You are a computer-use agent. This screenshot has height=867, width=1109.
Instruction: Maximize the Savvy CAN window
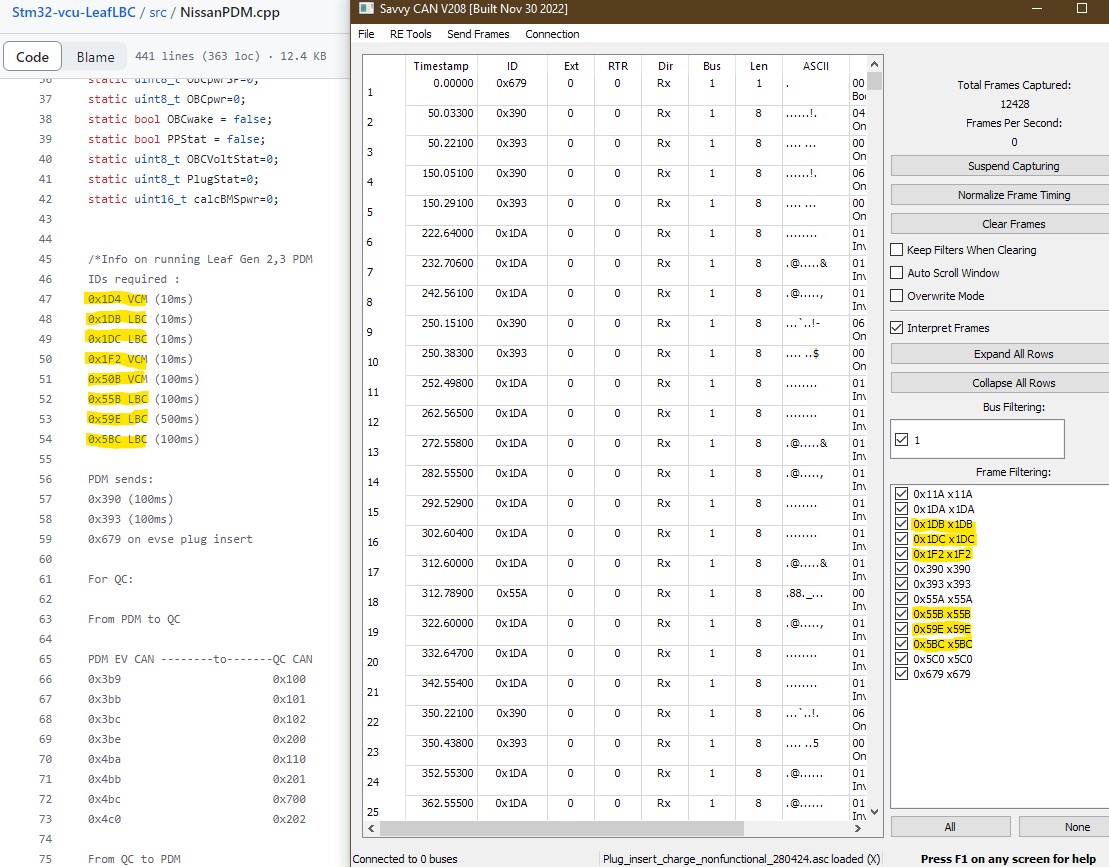click(x=1081, y=8)
